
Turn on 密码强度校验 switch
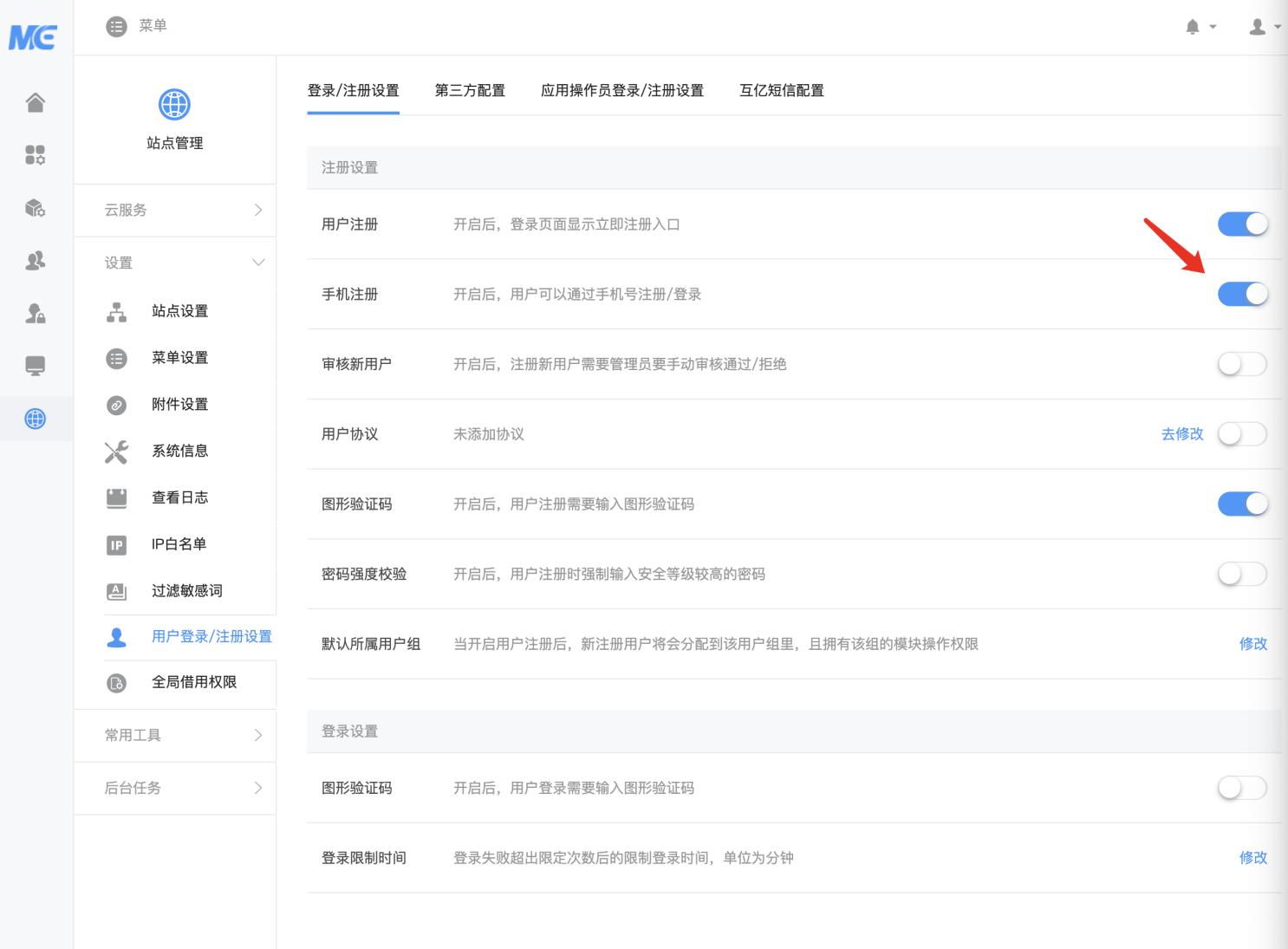pos(1242,575)
